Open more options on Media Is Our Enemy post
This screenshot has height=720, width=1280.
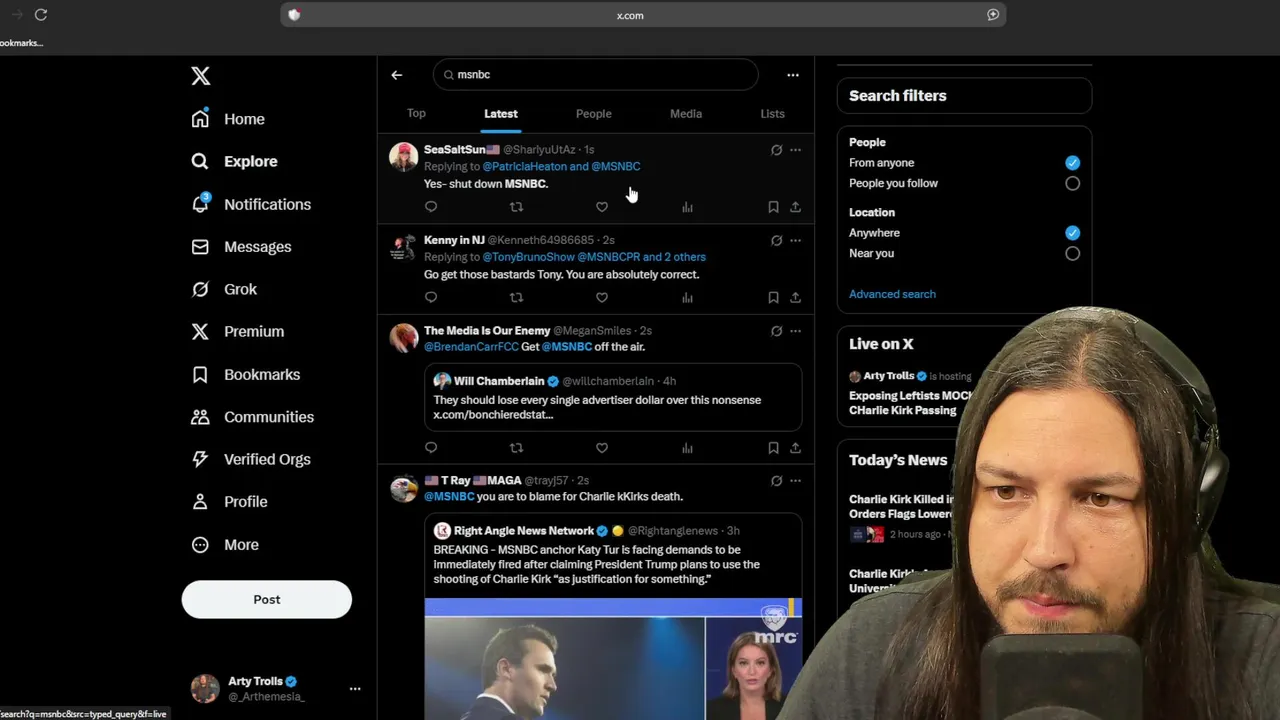point(795,331)
